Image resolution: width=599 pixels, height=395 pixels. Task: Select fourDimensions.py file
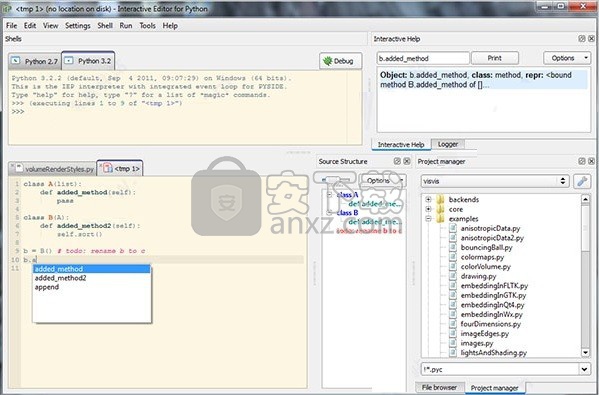pos(491,324)
